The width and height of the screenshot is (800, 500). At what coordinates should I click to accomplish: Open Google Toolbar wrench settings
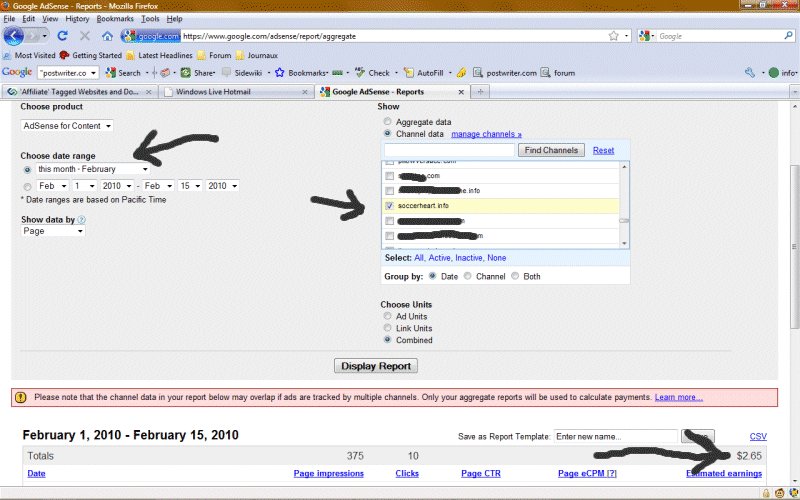pos(749,73)
